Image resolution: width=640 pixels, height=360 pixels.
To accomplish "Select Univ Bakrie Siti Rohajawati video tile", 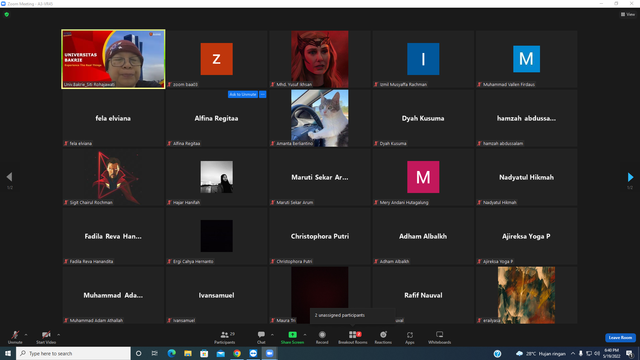I will tap(113, 59).
